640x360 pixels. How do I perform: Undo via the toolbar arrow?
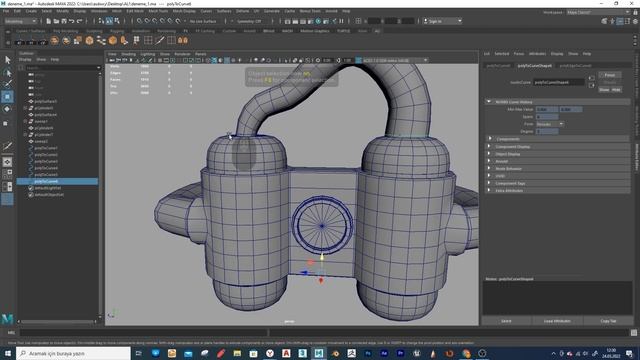71,21
